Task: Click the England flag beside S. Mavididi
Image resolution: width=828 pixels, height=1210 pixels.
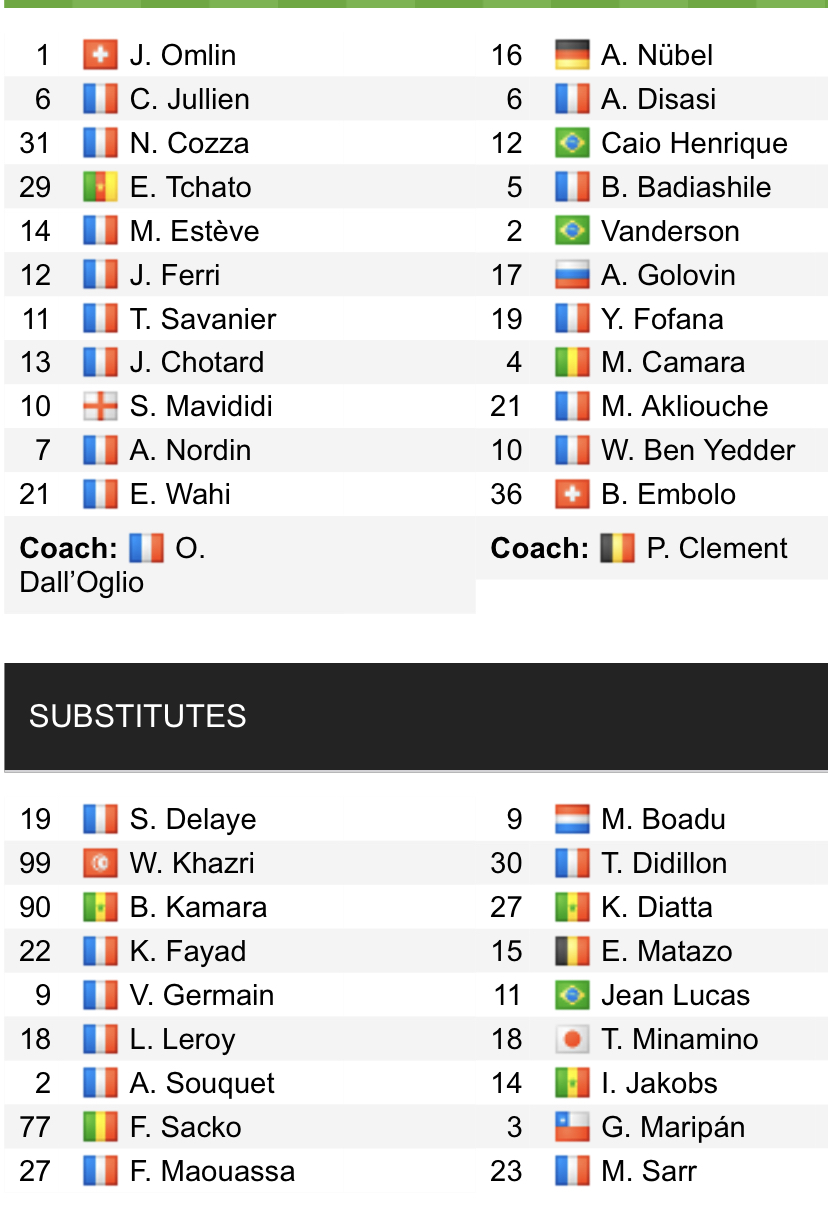Action: [100, 406]
